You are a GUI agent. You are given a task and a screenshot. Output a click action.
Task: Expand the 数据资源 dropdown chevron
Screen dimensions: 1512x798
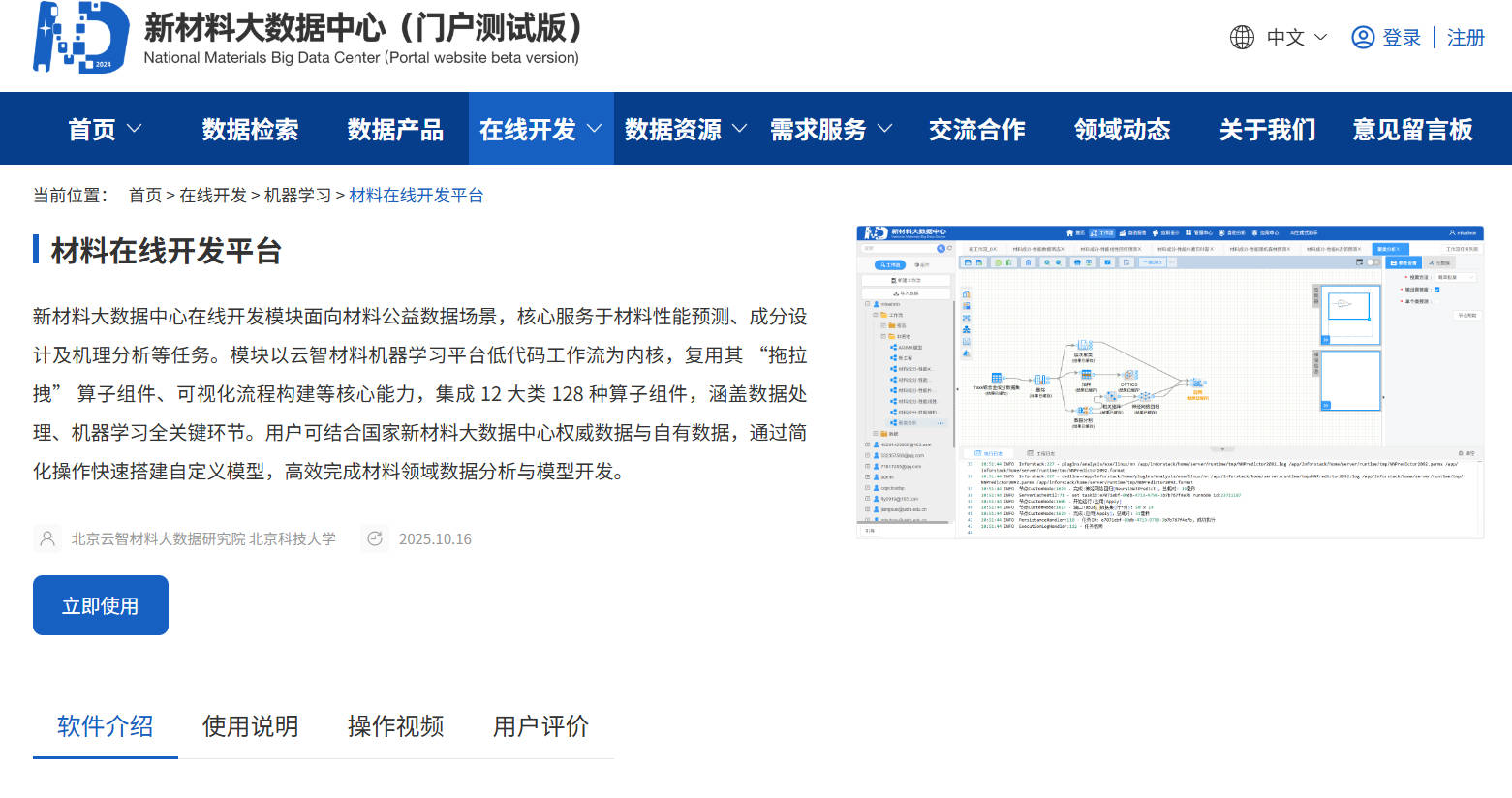point(741,128)
